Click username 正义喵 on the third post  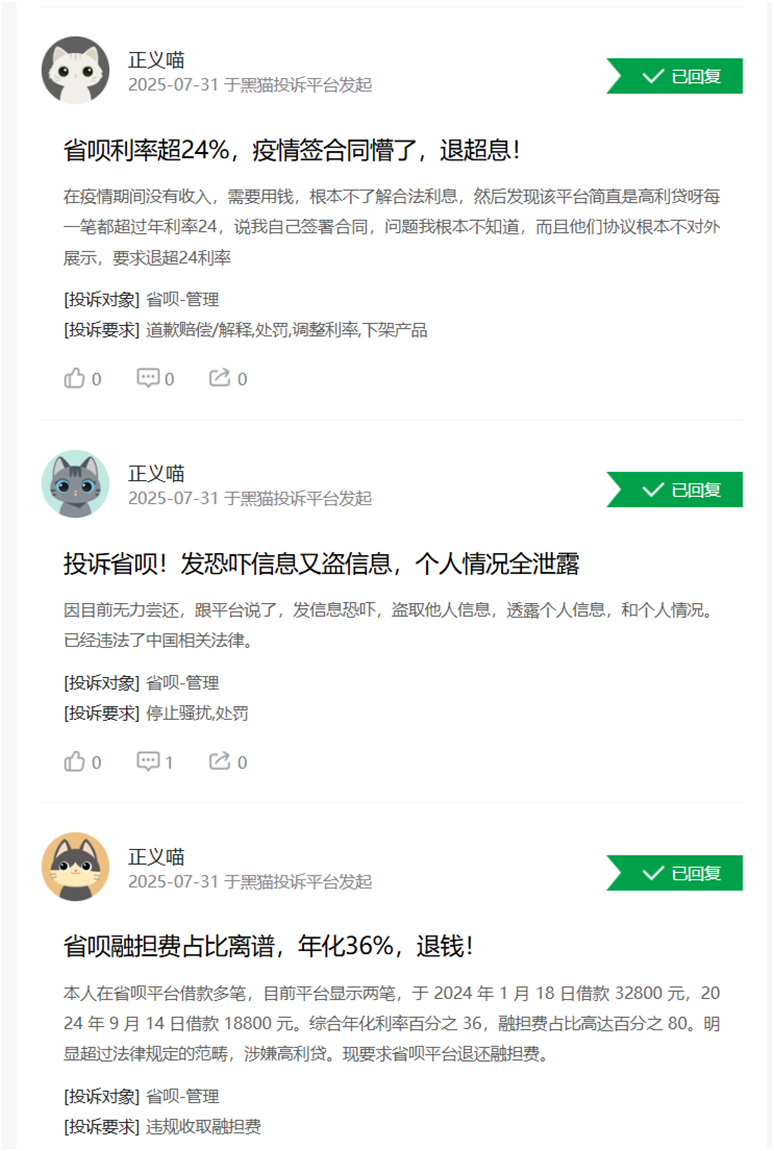[x=156, y=857]
